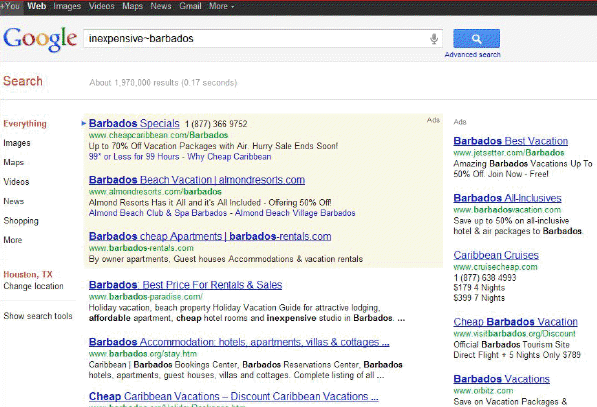
Task: Filter results by Shopping in sidebar
Action: (x=21, y=221)
